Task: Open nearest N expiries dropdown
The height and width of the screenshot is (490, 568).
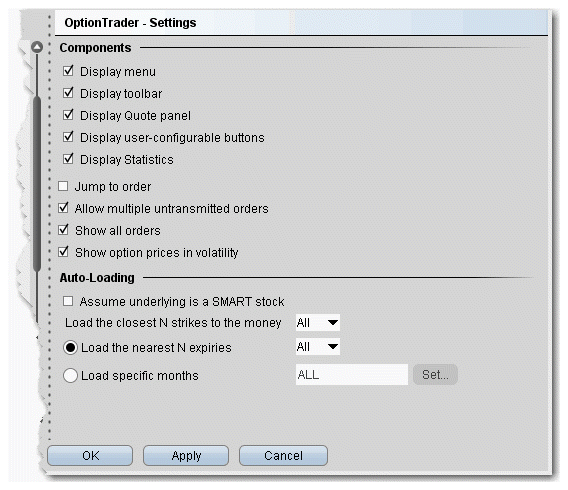Action: [318, 347]
